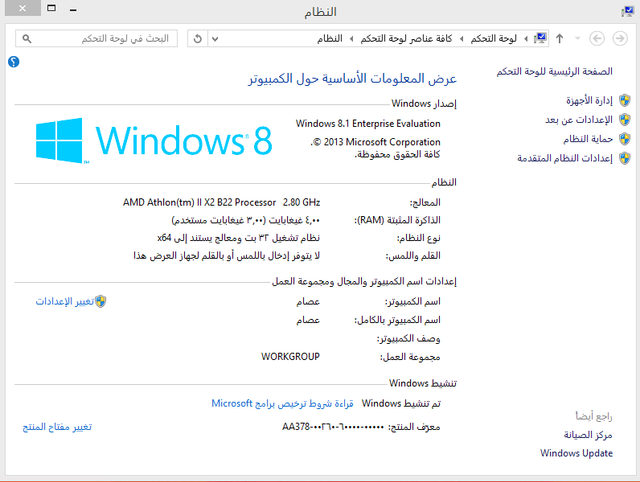Click تم تنشيط Windows status text
Screen dimensions: 640x482
[401, 404]
